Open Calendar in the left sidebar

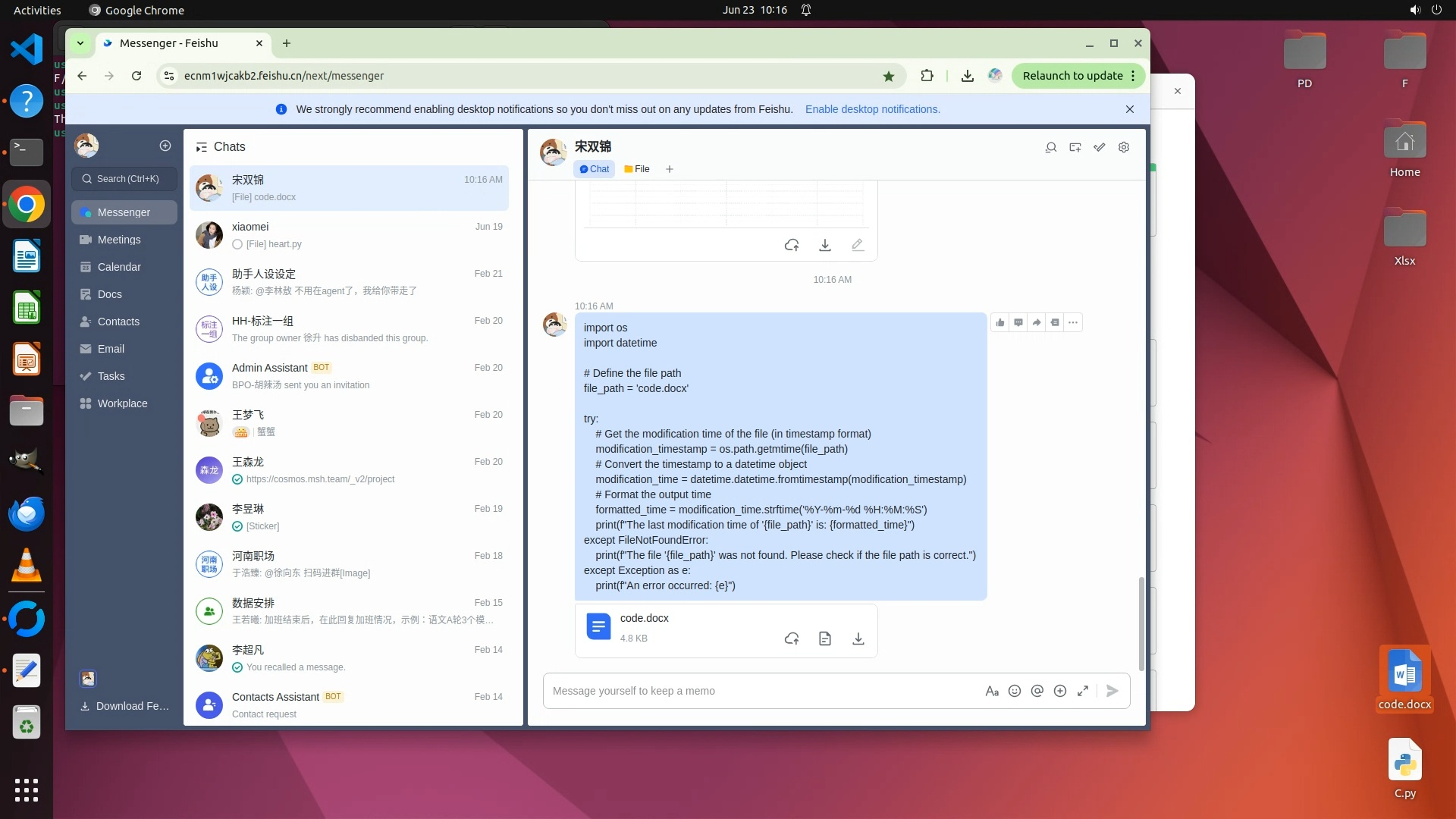(119, 267)
